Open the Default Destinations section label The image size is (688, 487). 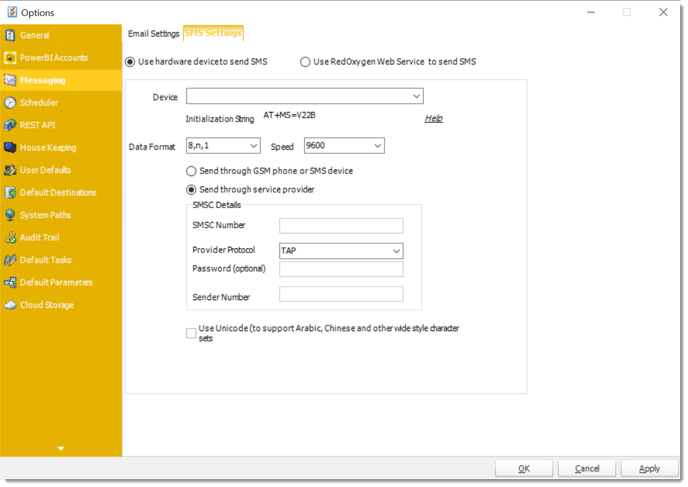[58, 193]
